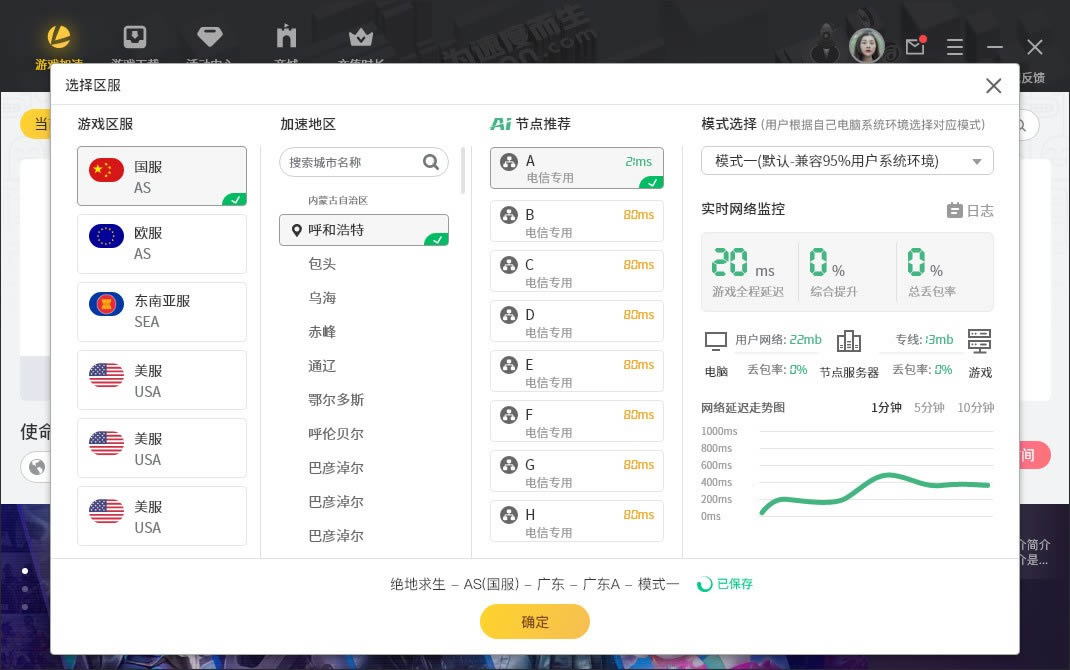The height and width of the screenshot is (670, 1070).
Task: Choose 包头 in the city list
Action: 322,264
